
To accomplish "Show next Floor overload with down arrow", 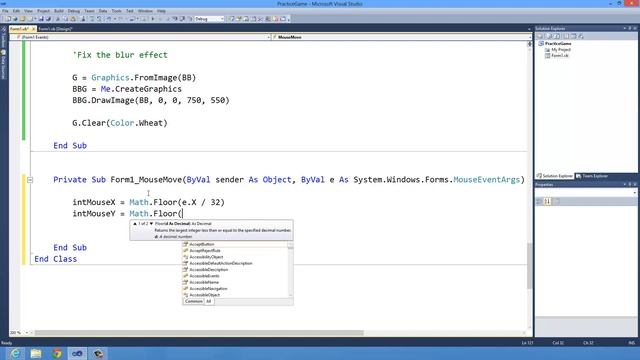I will [151, 224].
